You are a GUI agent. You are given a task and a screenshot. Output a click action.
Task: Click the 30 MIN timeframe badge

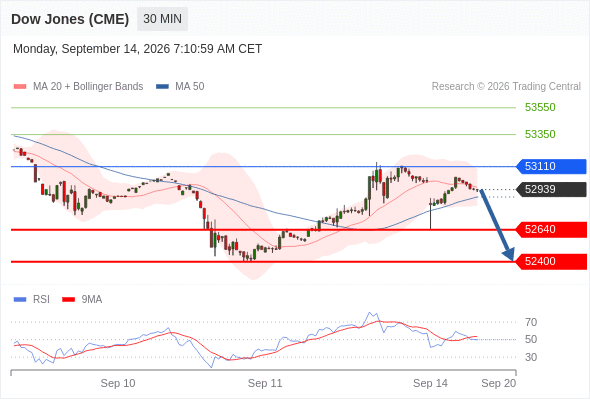[162, 19]
